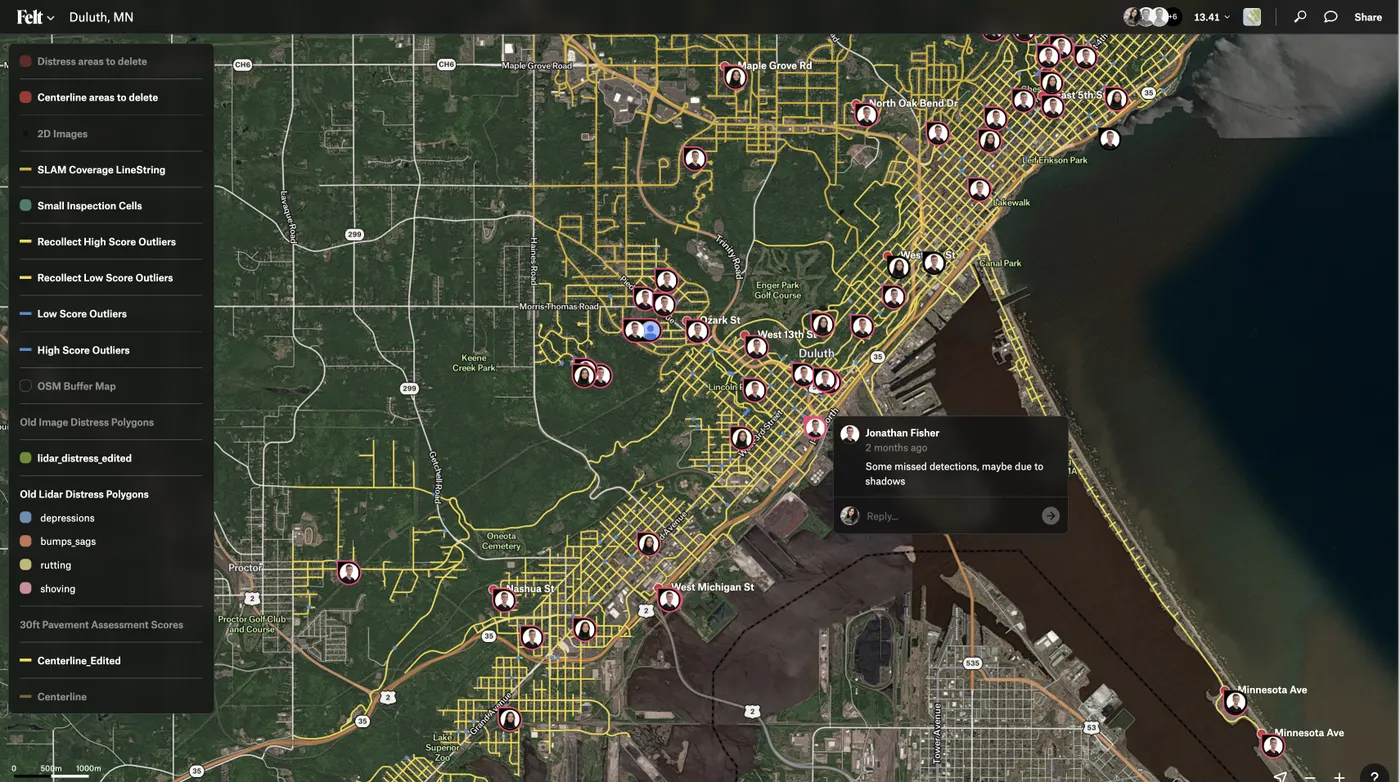Open the comments speech bubble icon
The height and width of the screenshot is (782, 1400).
(x=1331, y=17)
